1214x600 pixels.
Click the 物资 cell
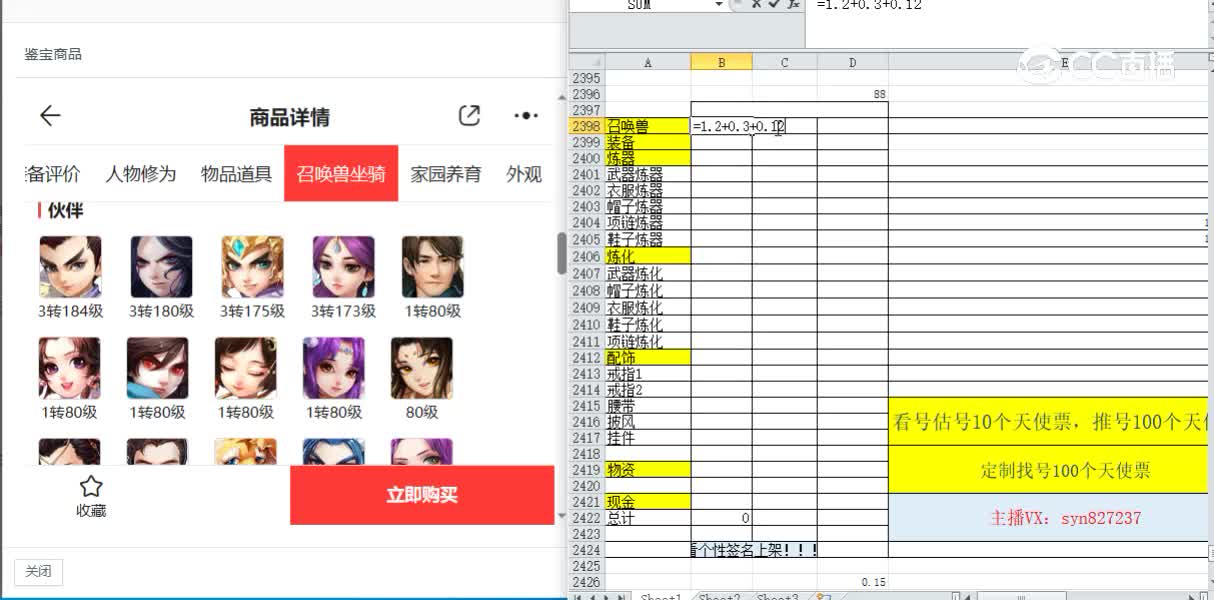point(648,469)
